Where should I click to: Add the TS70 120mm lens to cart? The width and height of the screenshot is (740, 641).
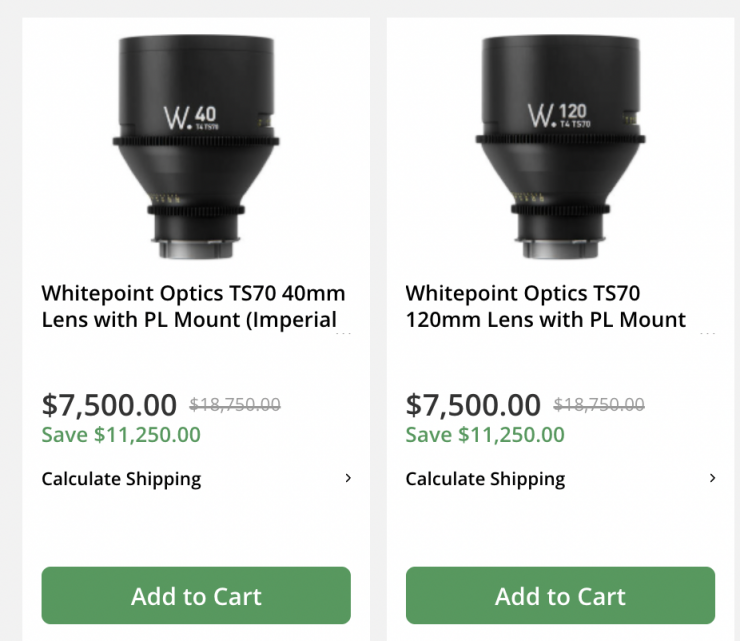(x=560, y=596)
